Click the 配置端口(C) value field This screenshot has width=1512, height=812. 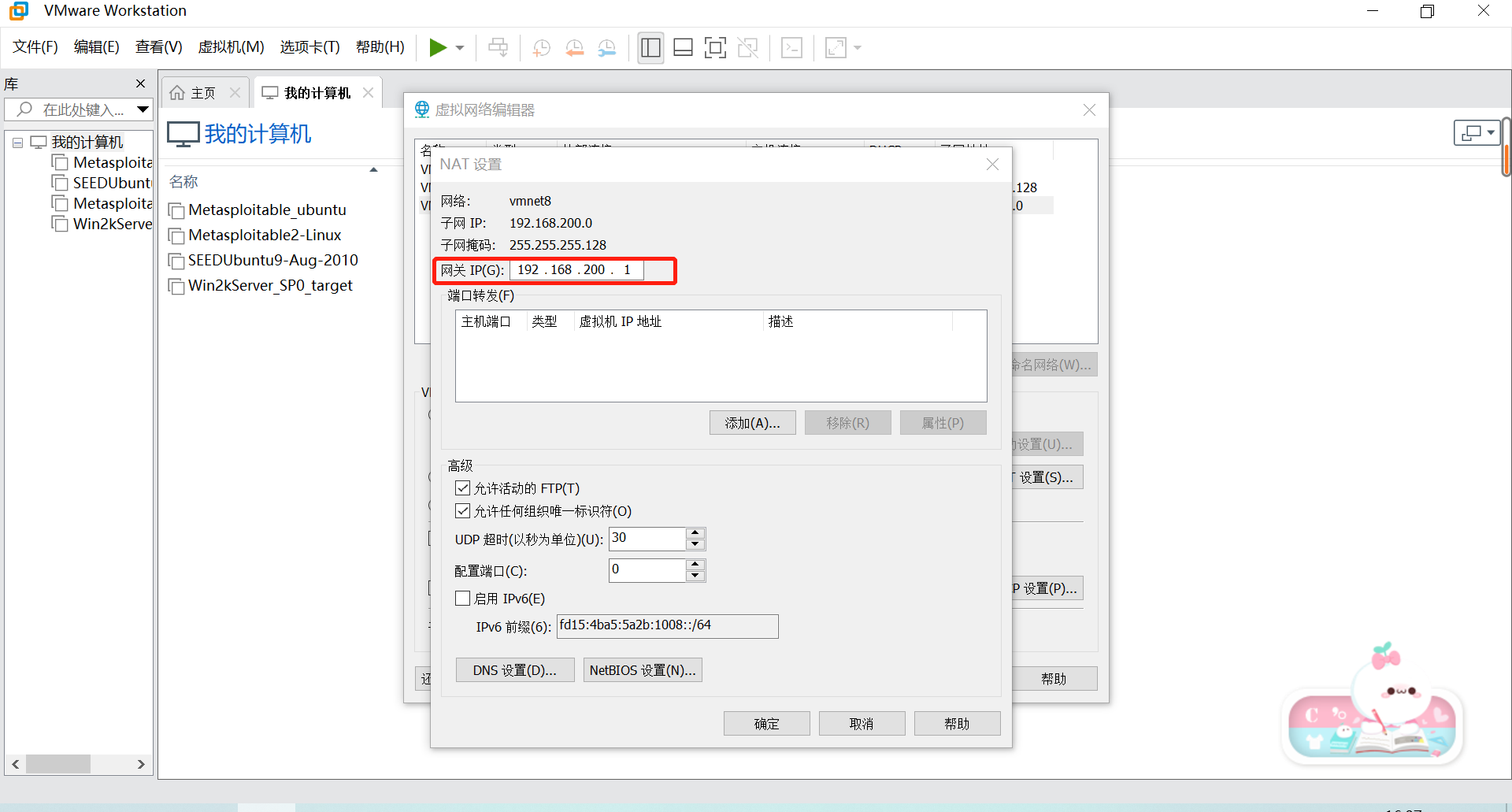pyautogui.click(x=647, y=570)
